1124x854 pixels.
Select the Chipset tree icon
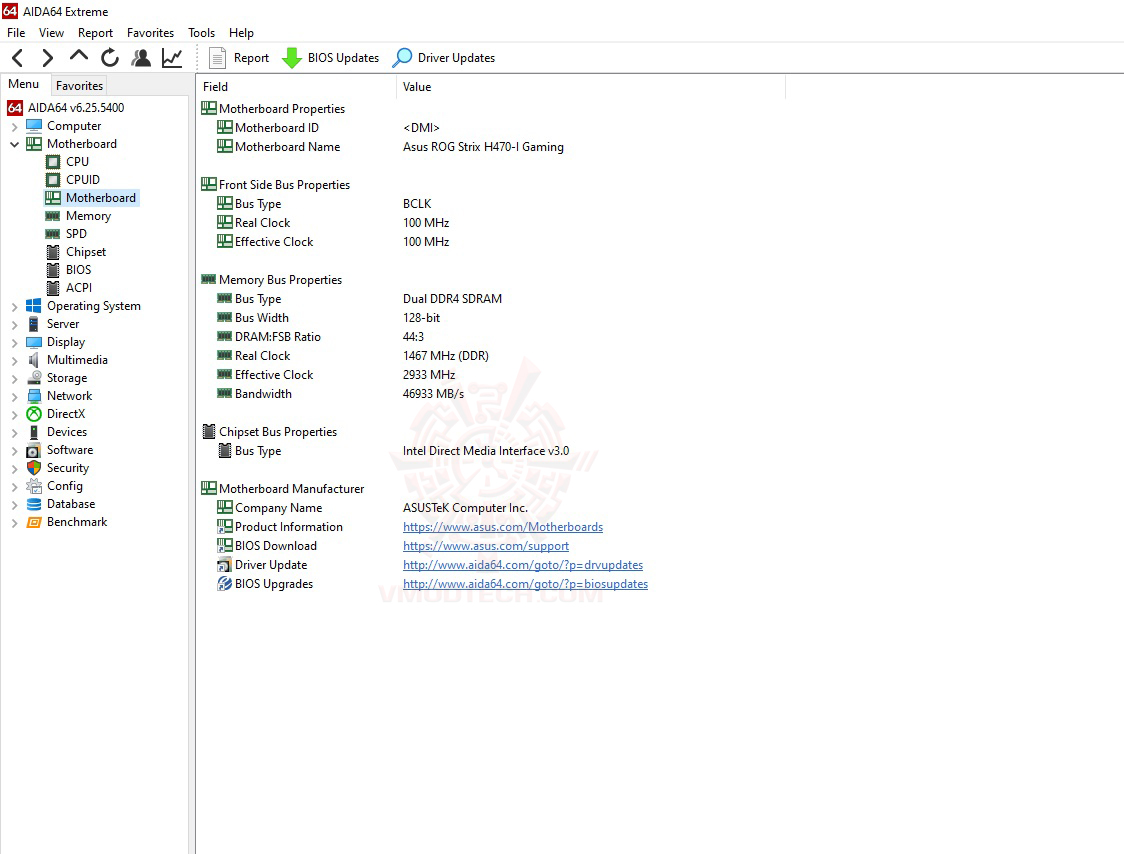(53, 252)
